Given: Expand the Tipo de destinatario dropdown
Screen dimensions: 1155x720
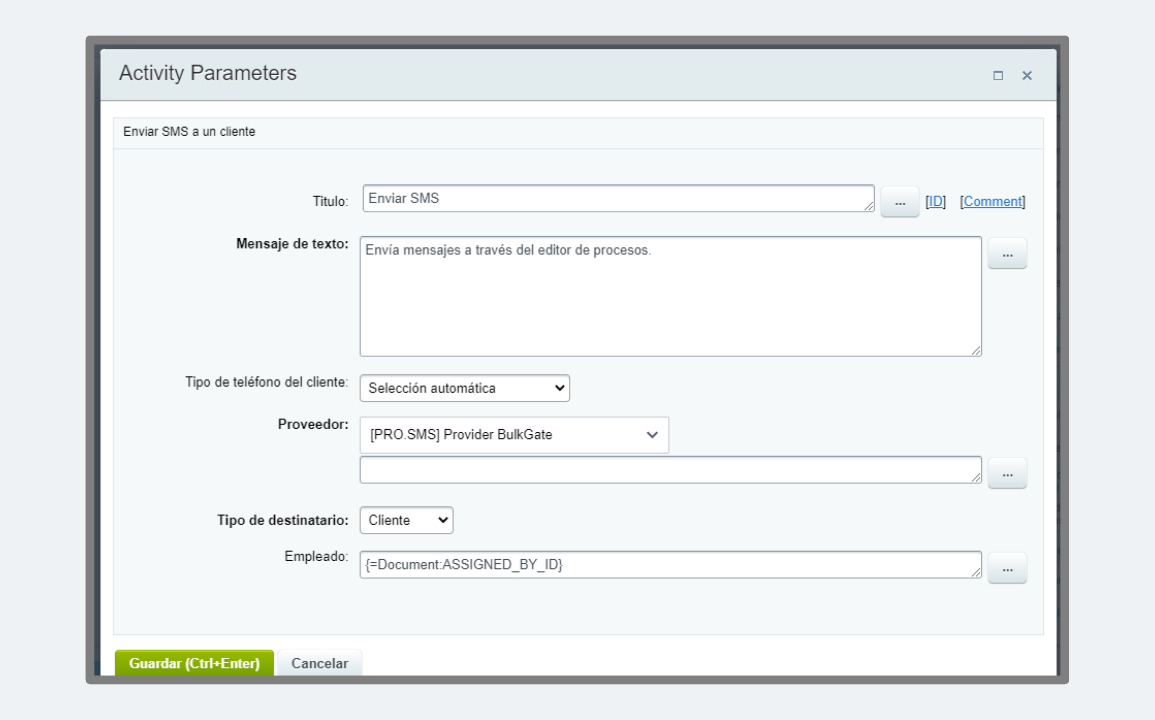Looking at the screenshot, I should click(x=406, y=520).
